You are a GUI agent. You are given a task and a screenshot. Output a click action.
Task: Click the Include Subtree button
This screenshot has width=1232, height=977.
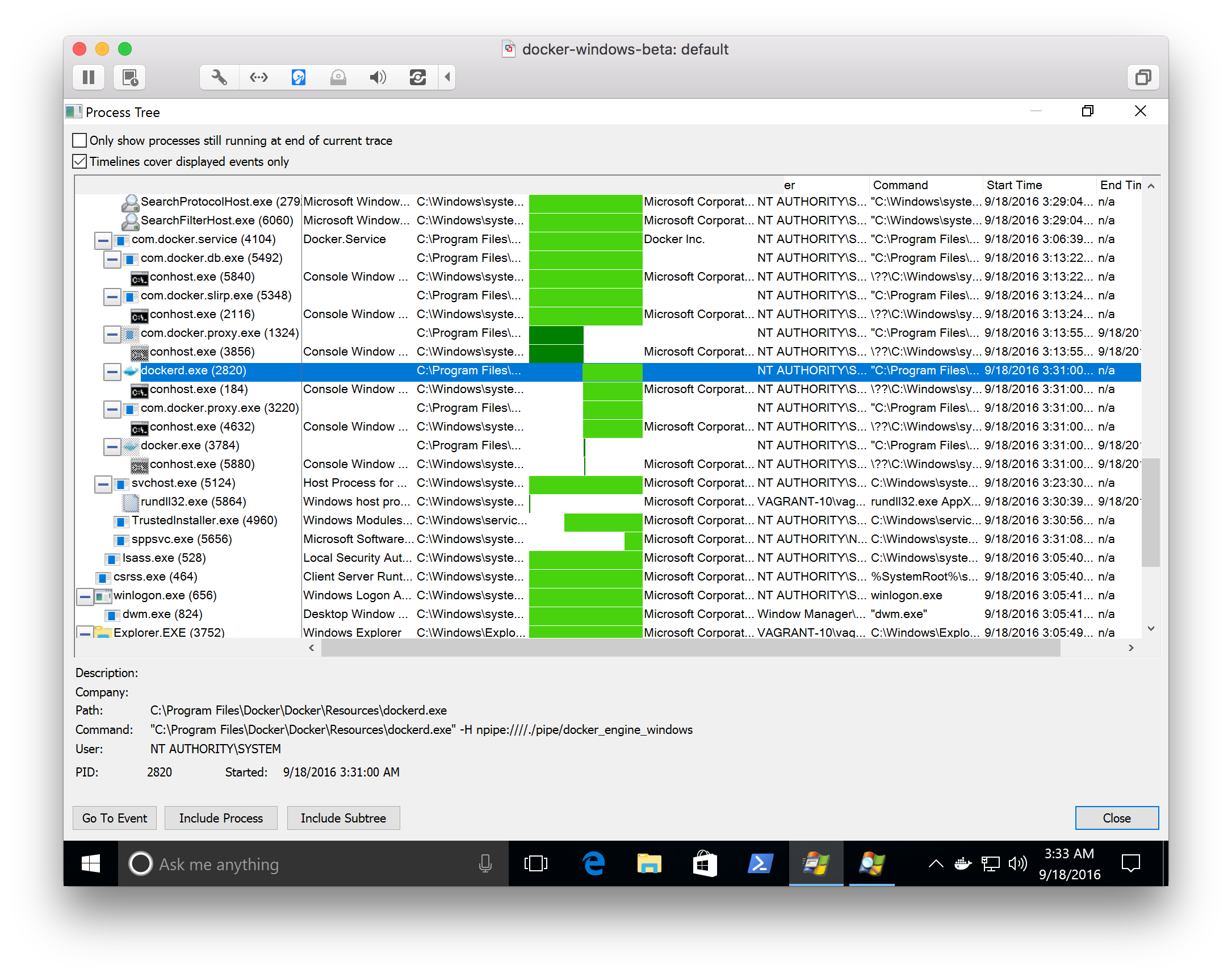[343, 817]
